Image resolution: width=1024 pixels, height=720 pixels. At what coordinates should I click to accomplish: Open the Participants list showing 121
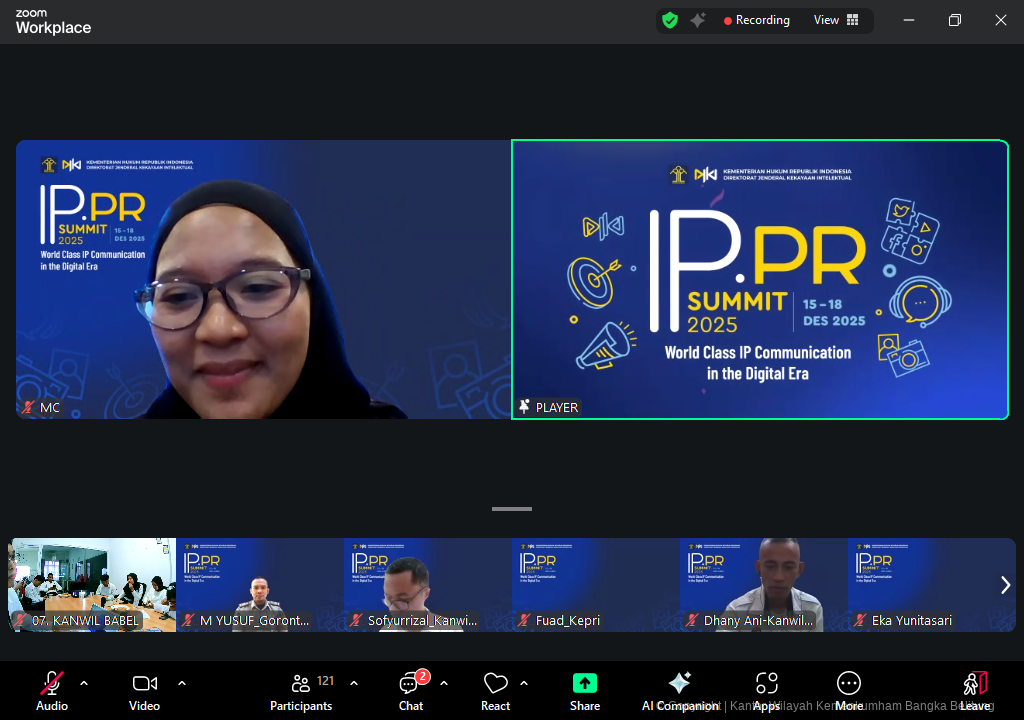tap(300, 685)
